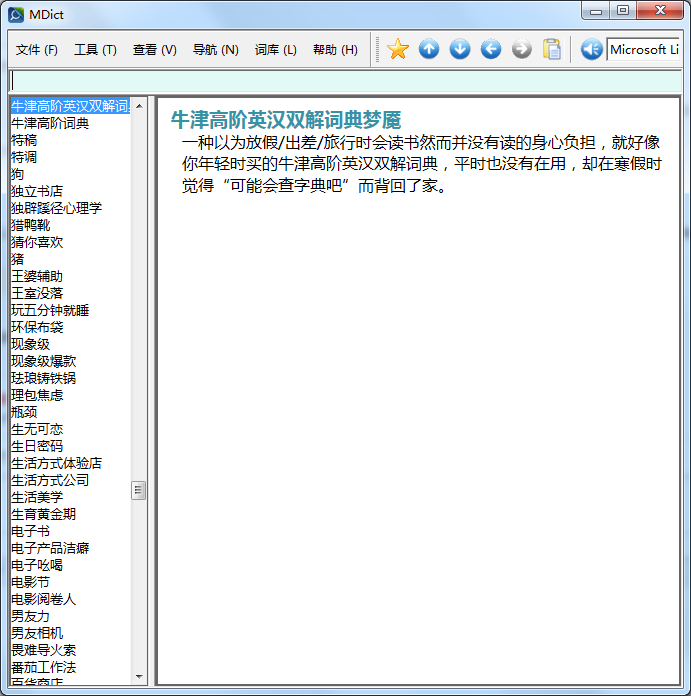The width and height of the screenshot is (691, 696).
Task: Click the clipboard paste icon
Action: [552, 49]
